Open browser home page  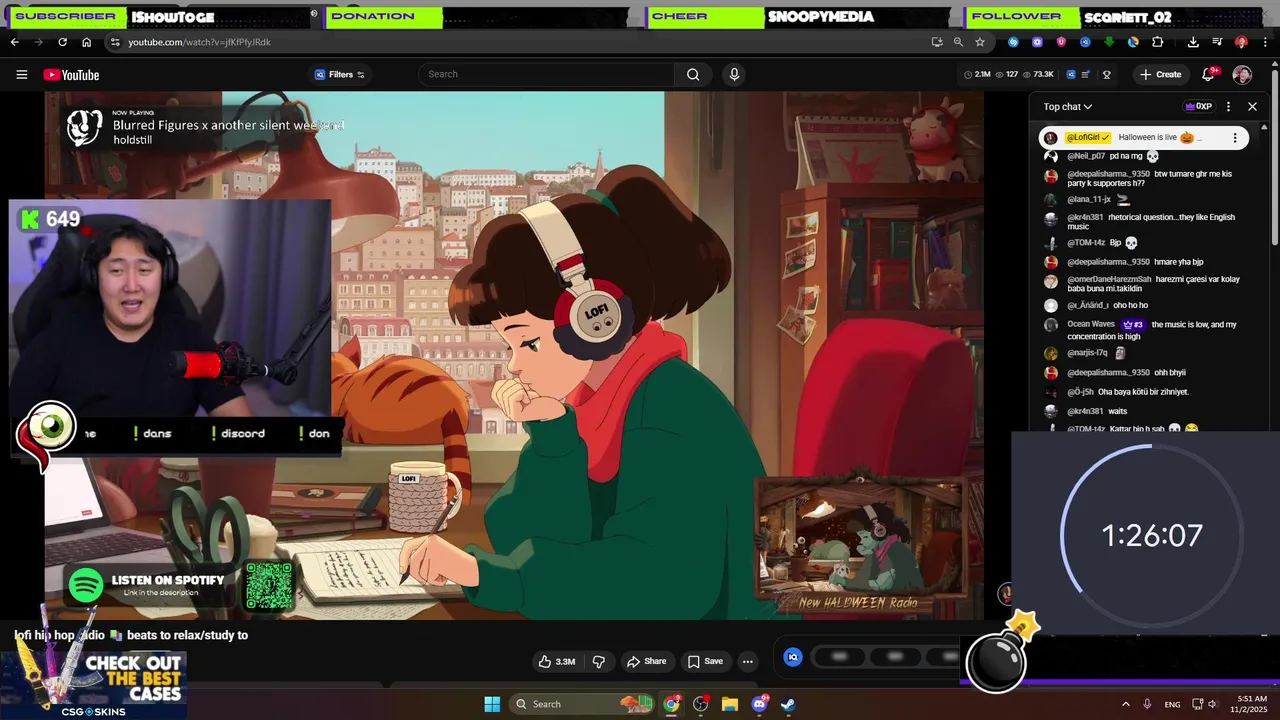tap(86, 42)
